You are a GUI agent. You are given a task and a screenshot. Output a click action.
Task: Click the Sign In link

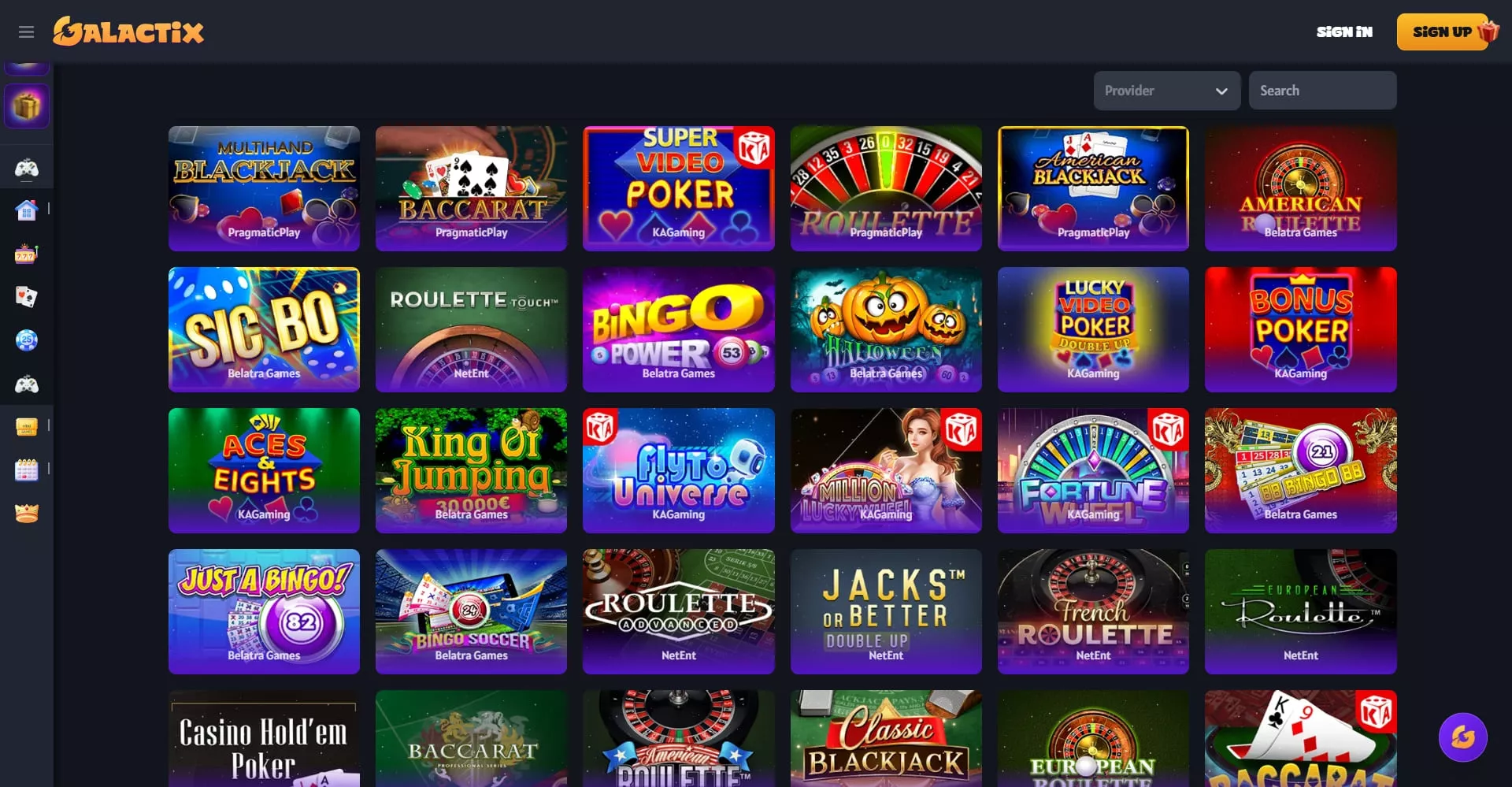point(1344,32)
